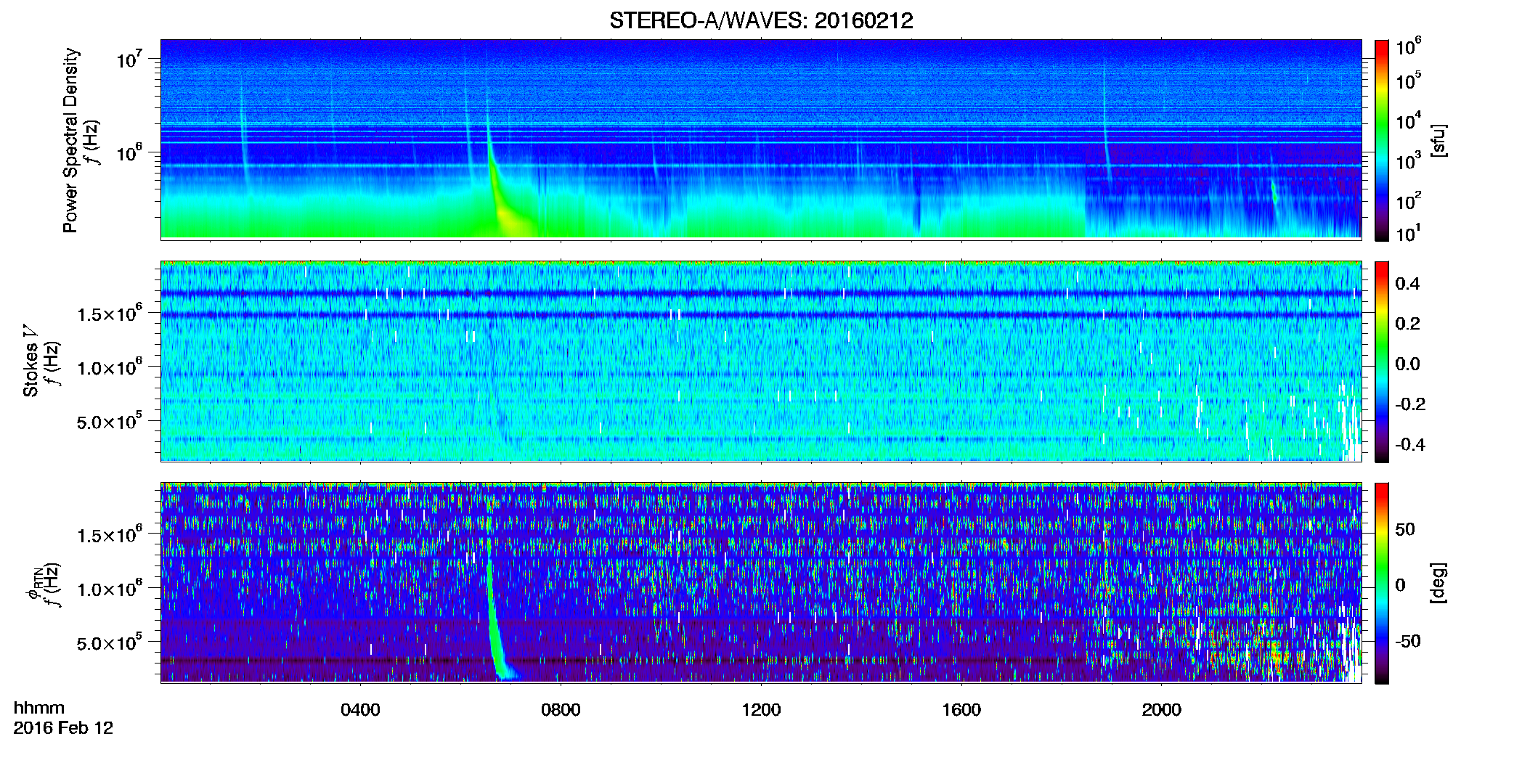1522x784 pixels.
Task: Click the 1.0×10^6 tick in bottom panel
Action: 110,588
